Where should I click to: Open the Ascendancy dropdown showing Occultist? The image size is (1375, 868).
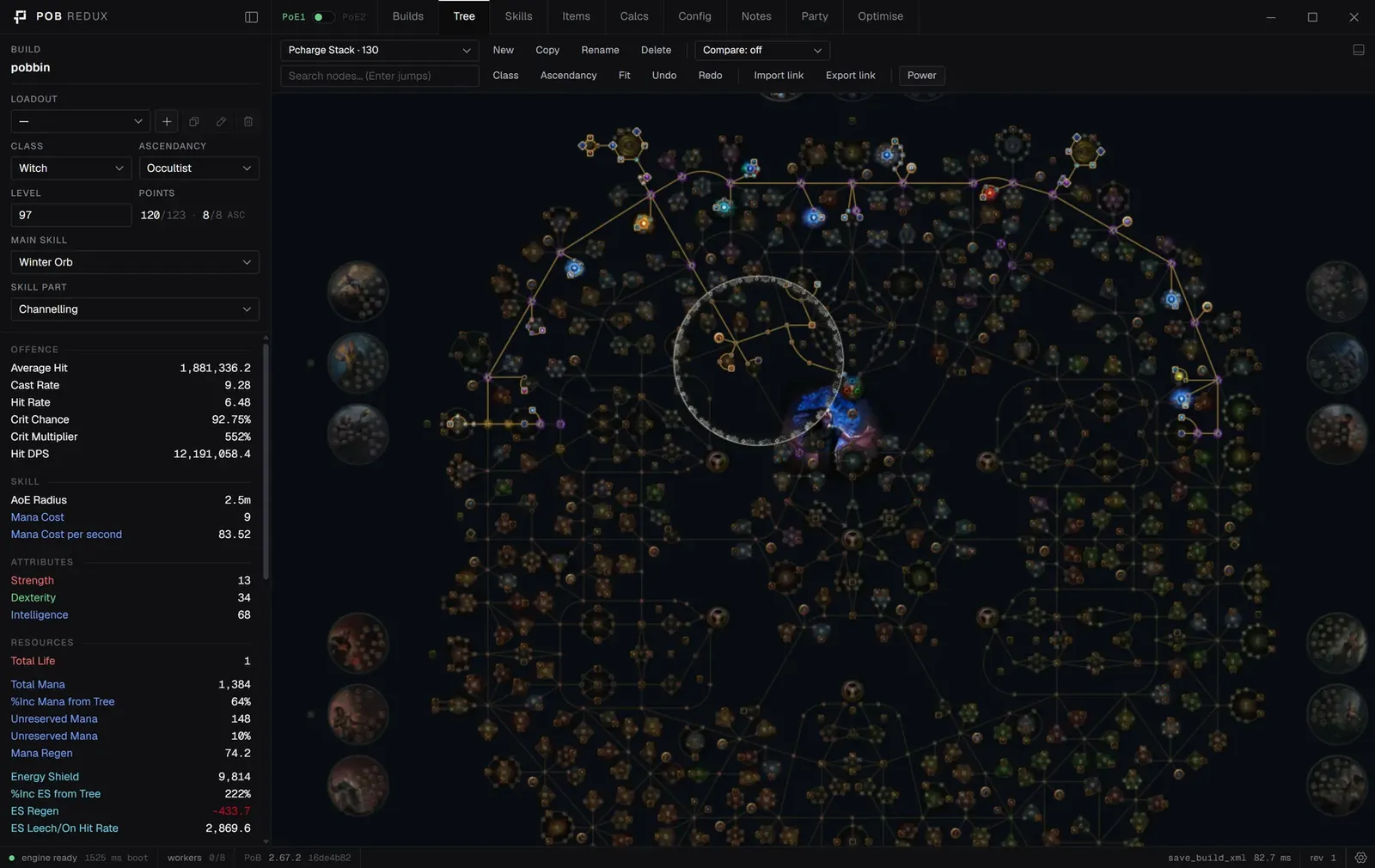tap(199, 168)
